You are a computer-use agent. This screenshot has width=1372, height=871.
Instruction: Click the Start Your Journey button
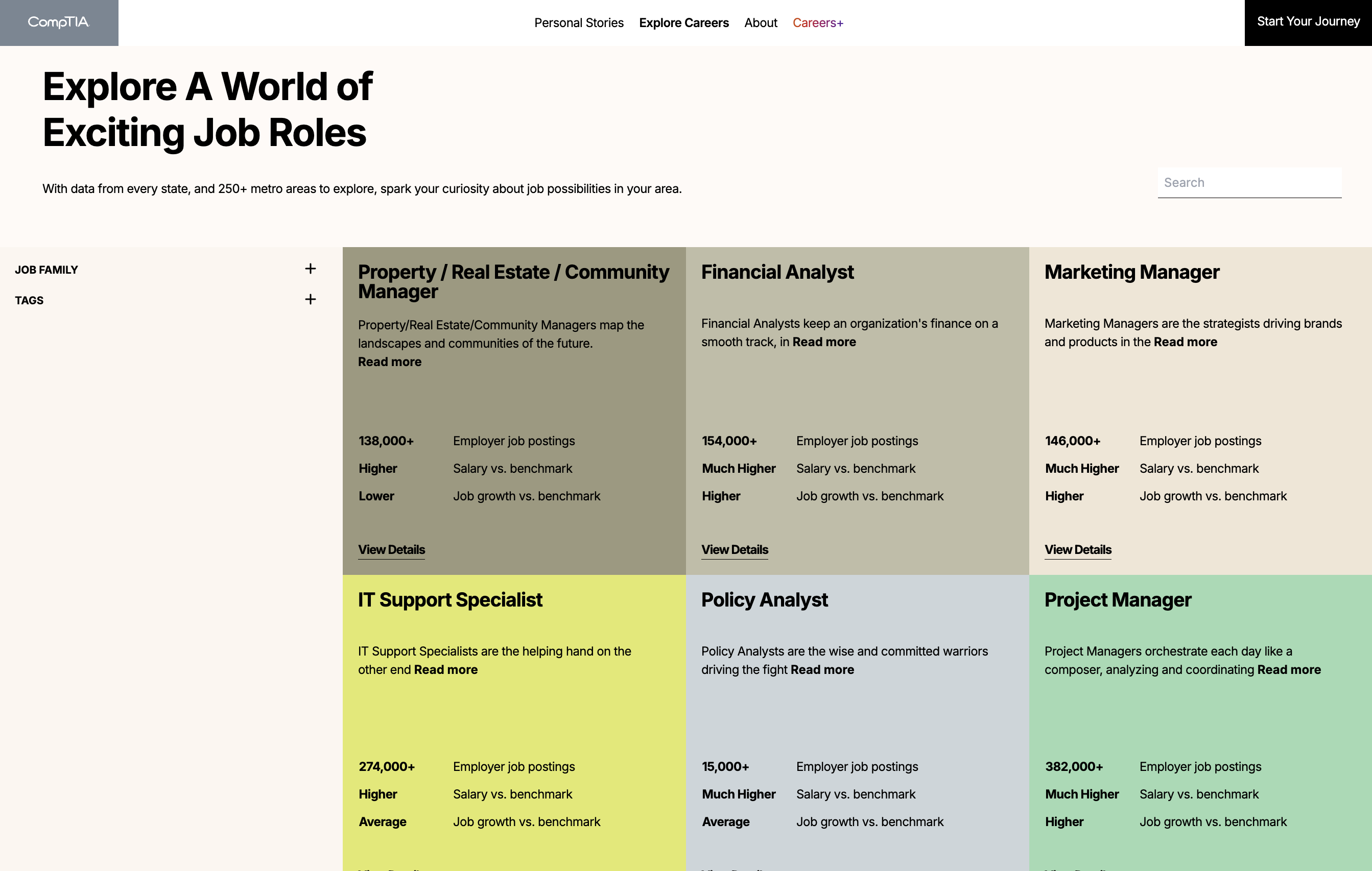tap(1308, 21)
